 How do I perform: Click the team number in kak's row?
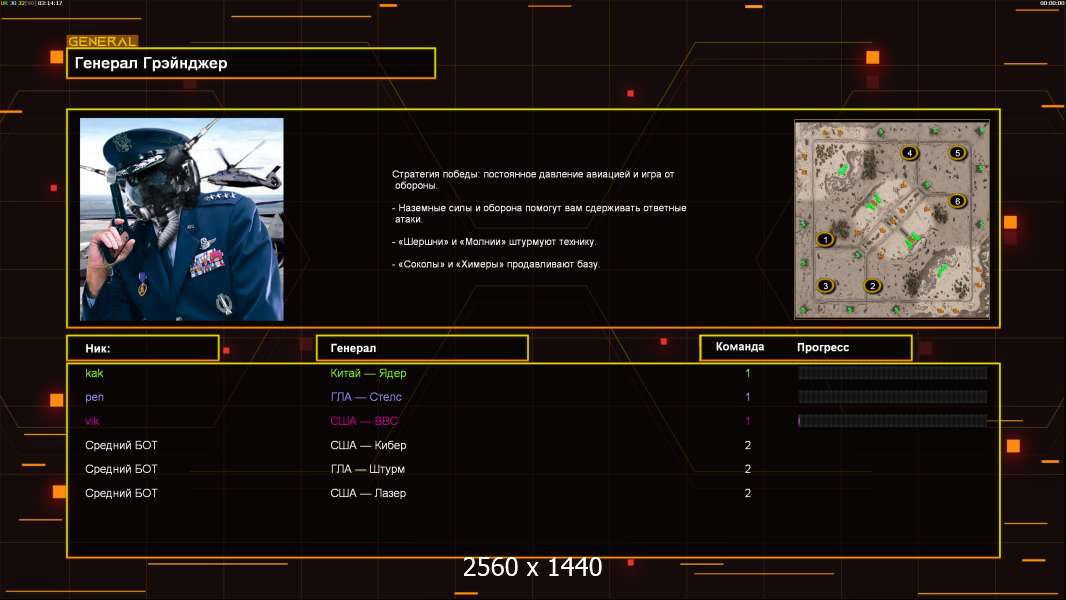(x=748, y=373)
